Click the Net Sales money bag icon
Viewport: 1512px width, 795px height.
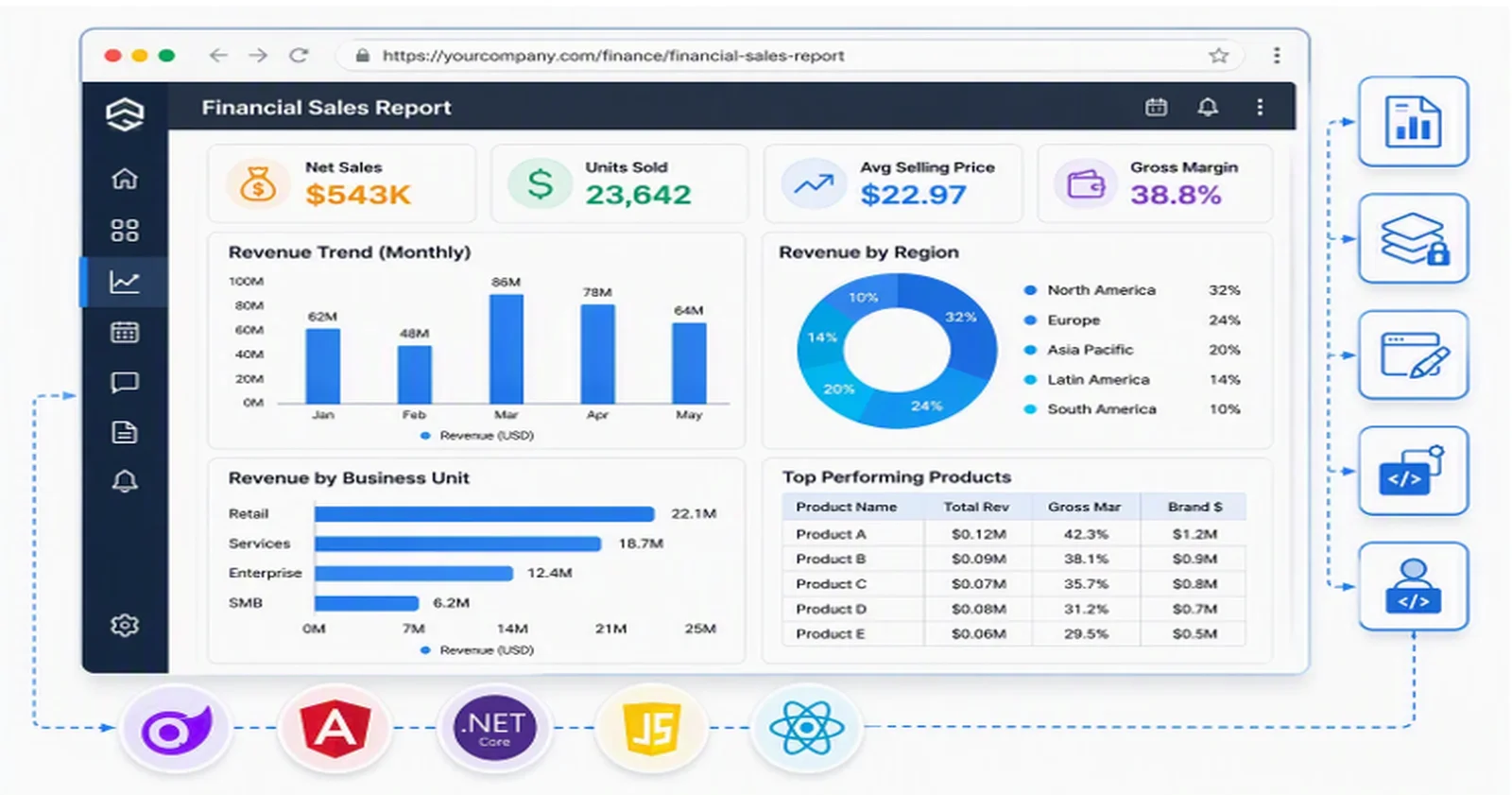(x=257, y=183)
